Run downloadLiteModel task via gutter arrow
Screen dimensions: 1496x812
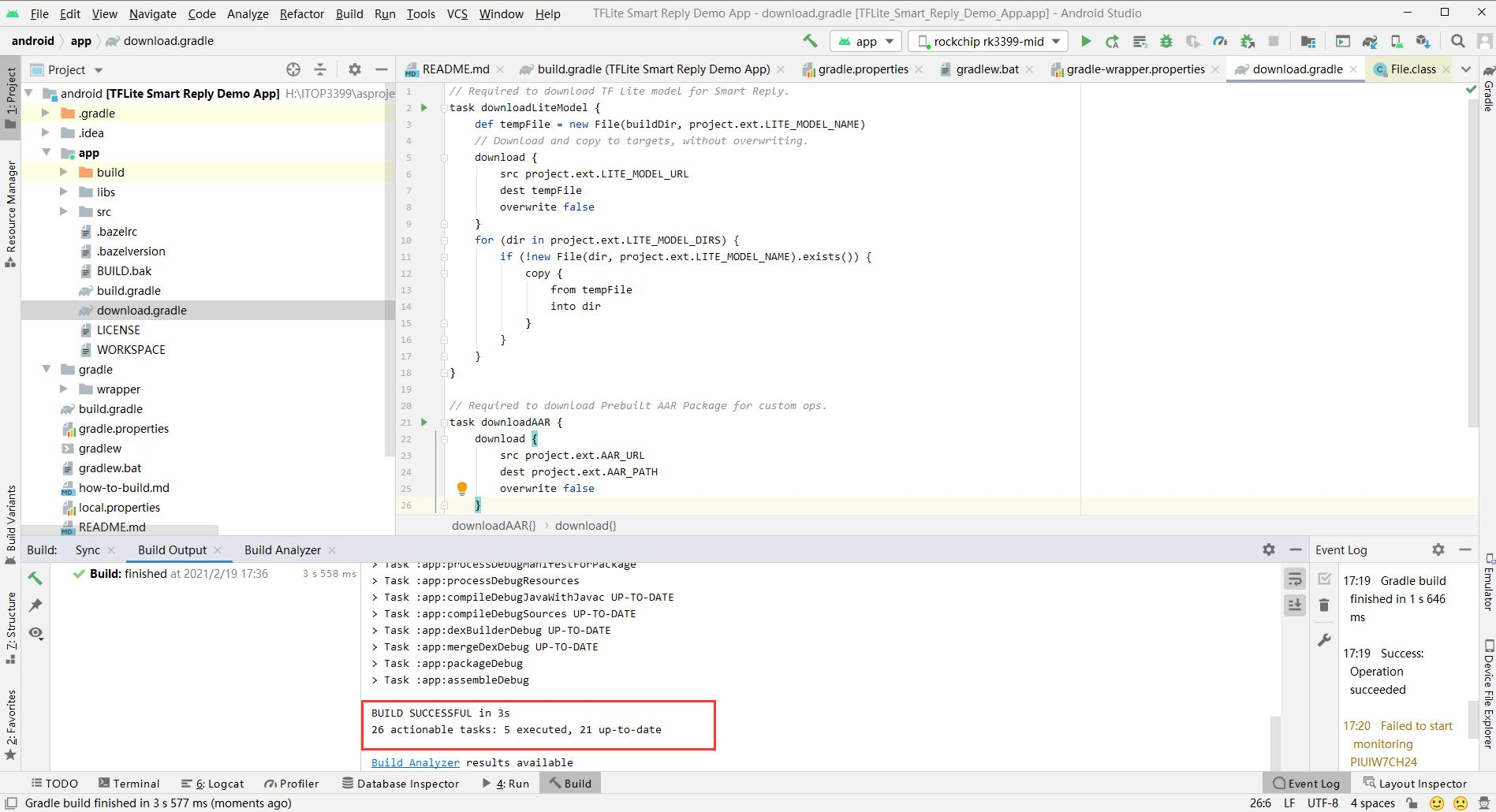point(424,107)
